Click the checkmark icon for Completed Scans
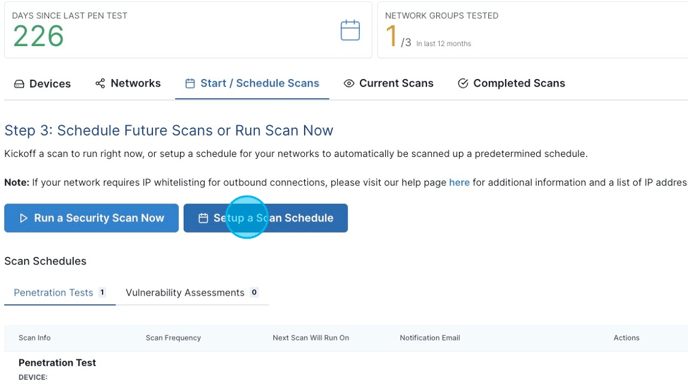Image resolution: width=688 pixels, height=384 pixels. coord(463,83)
